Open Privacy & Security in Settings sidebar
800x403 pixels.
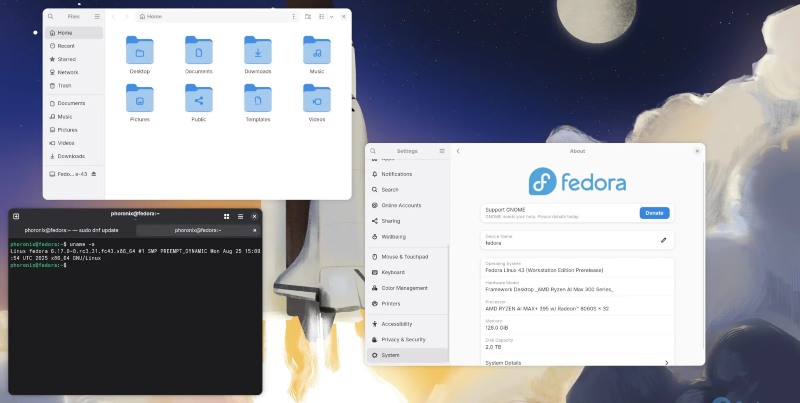pyautogui.click(x=408, y=339)
